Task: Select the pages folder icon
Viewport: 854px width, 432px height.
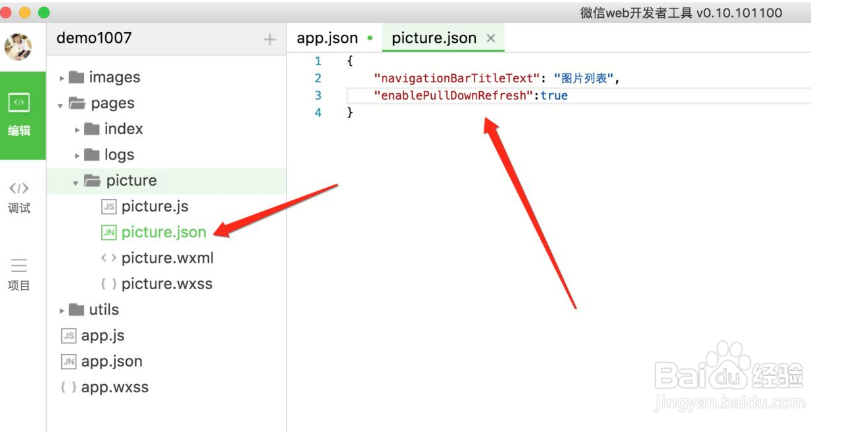Action: (x=77, y=103)
